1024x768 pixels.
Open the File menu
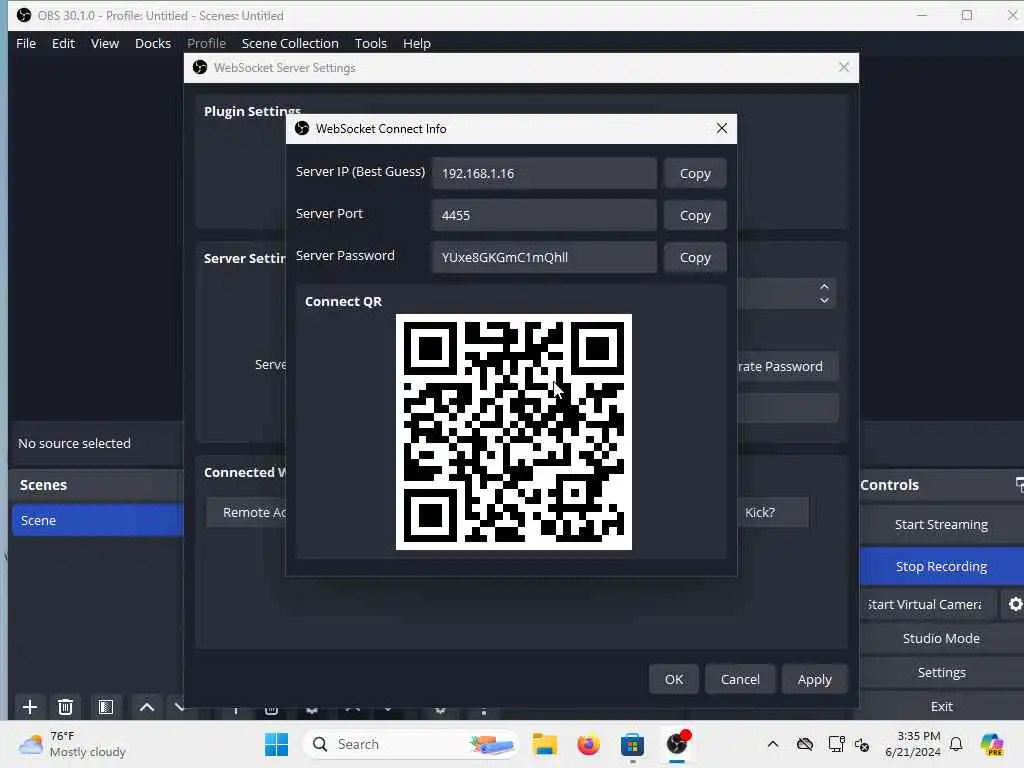coord(26,43)
